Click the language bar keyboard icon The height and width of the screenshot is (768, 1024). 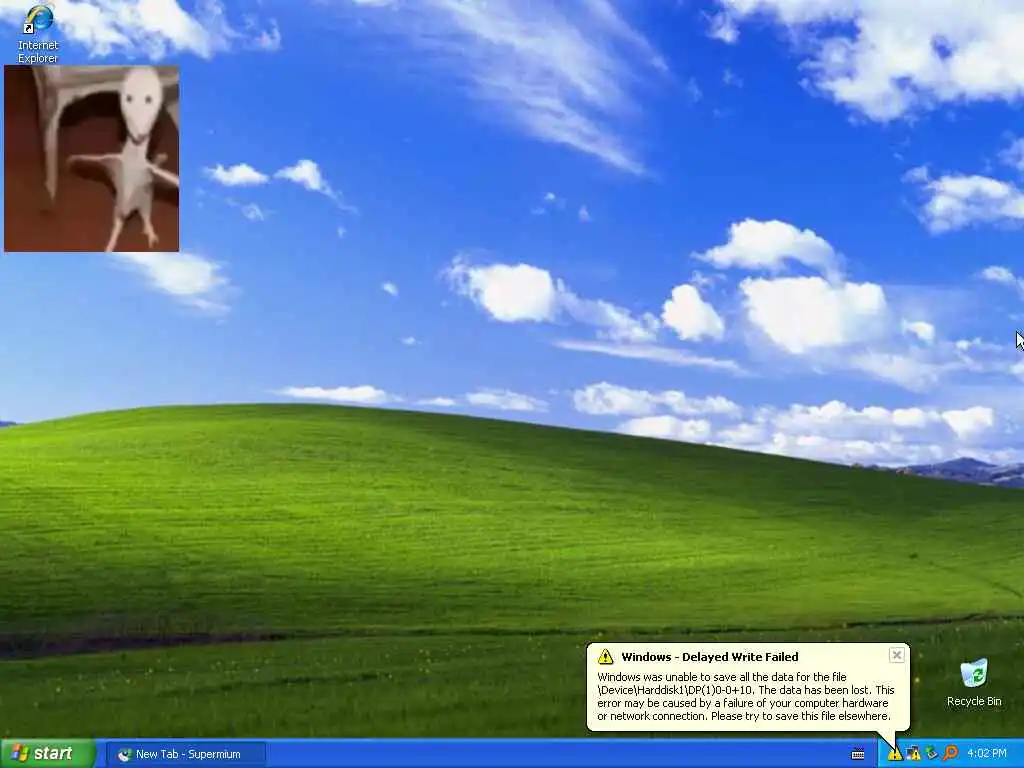click(857, 754)
